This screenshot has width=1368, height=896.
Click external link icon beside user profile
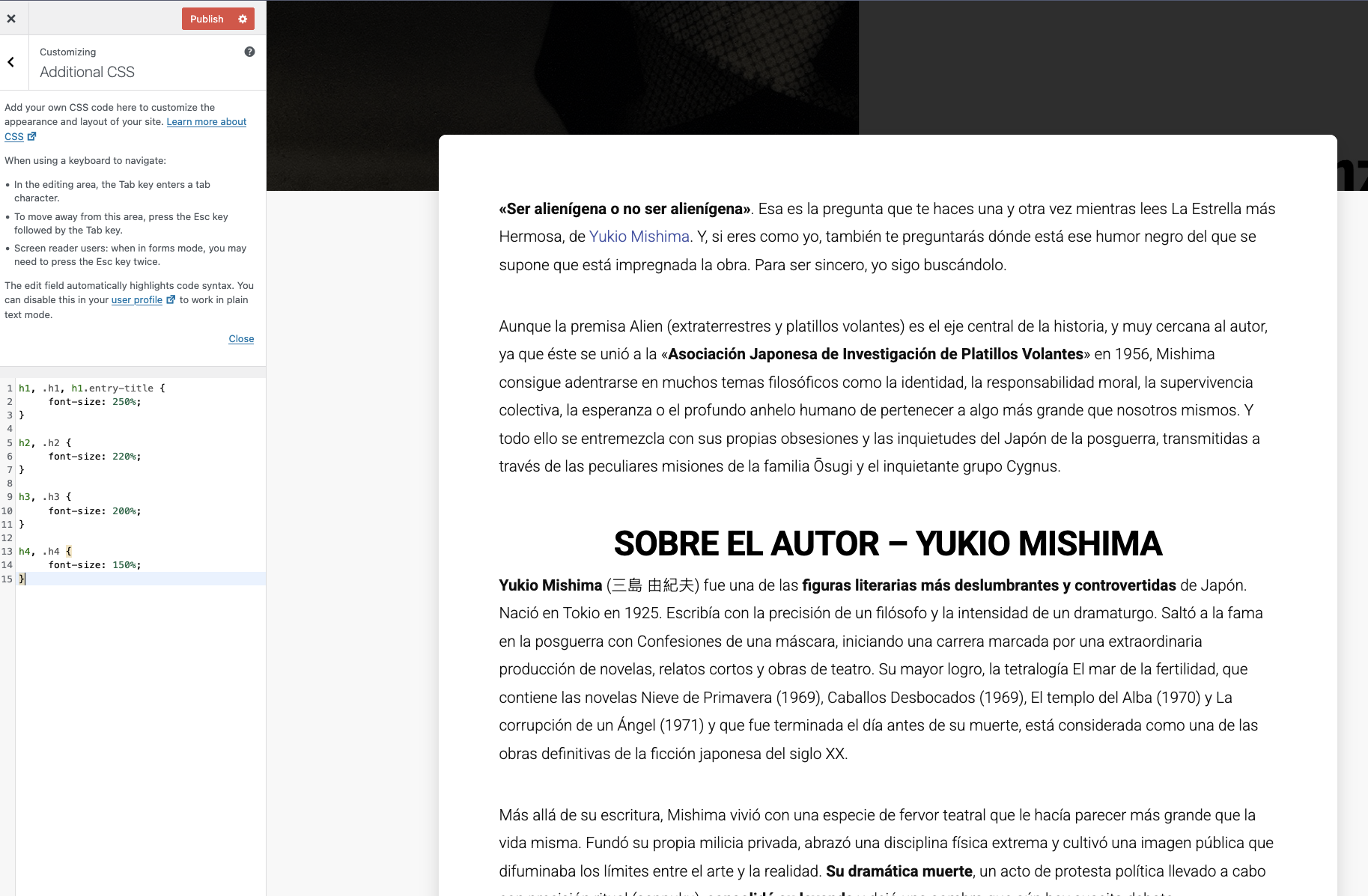point(171,299)
